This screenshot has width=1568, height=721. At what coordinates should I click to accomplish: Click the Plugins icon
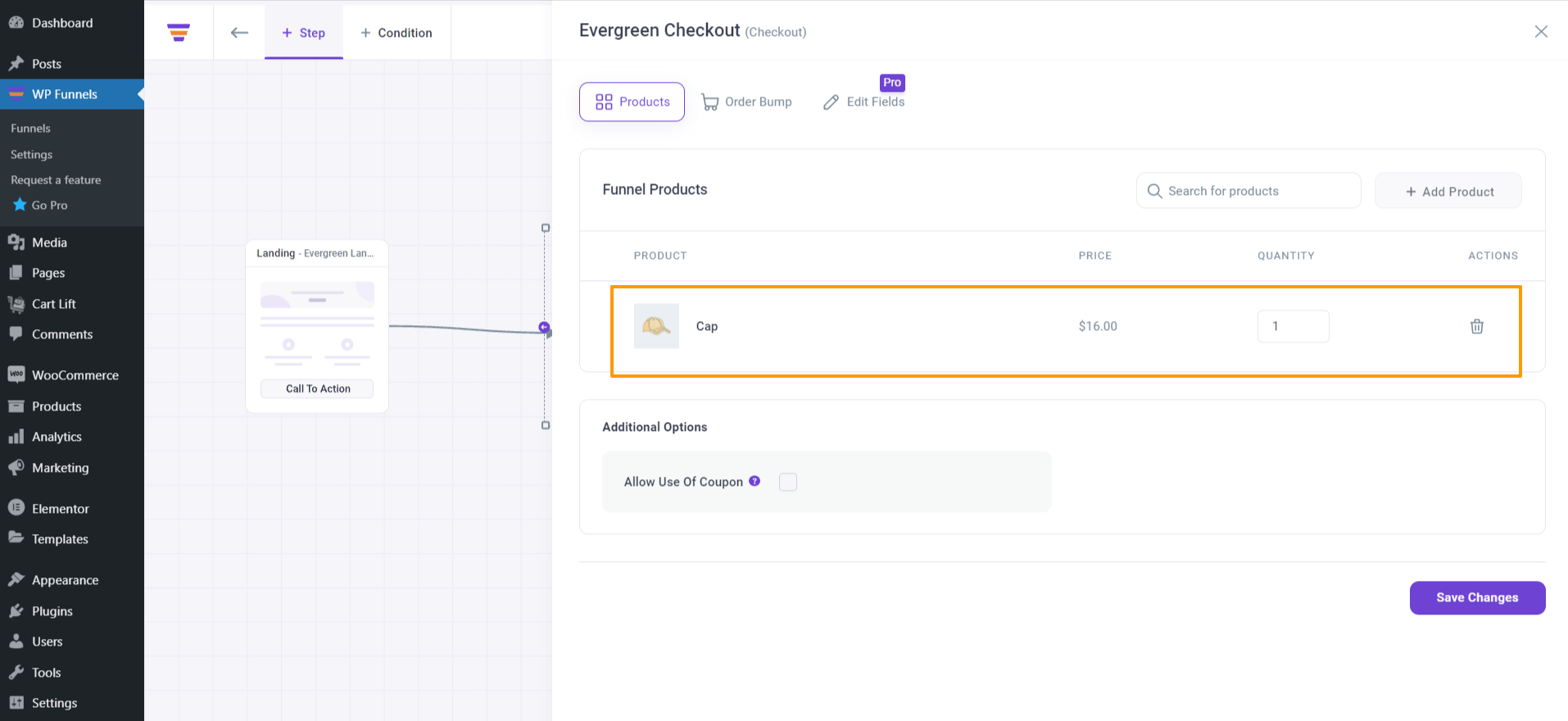(16, 611)
